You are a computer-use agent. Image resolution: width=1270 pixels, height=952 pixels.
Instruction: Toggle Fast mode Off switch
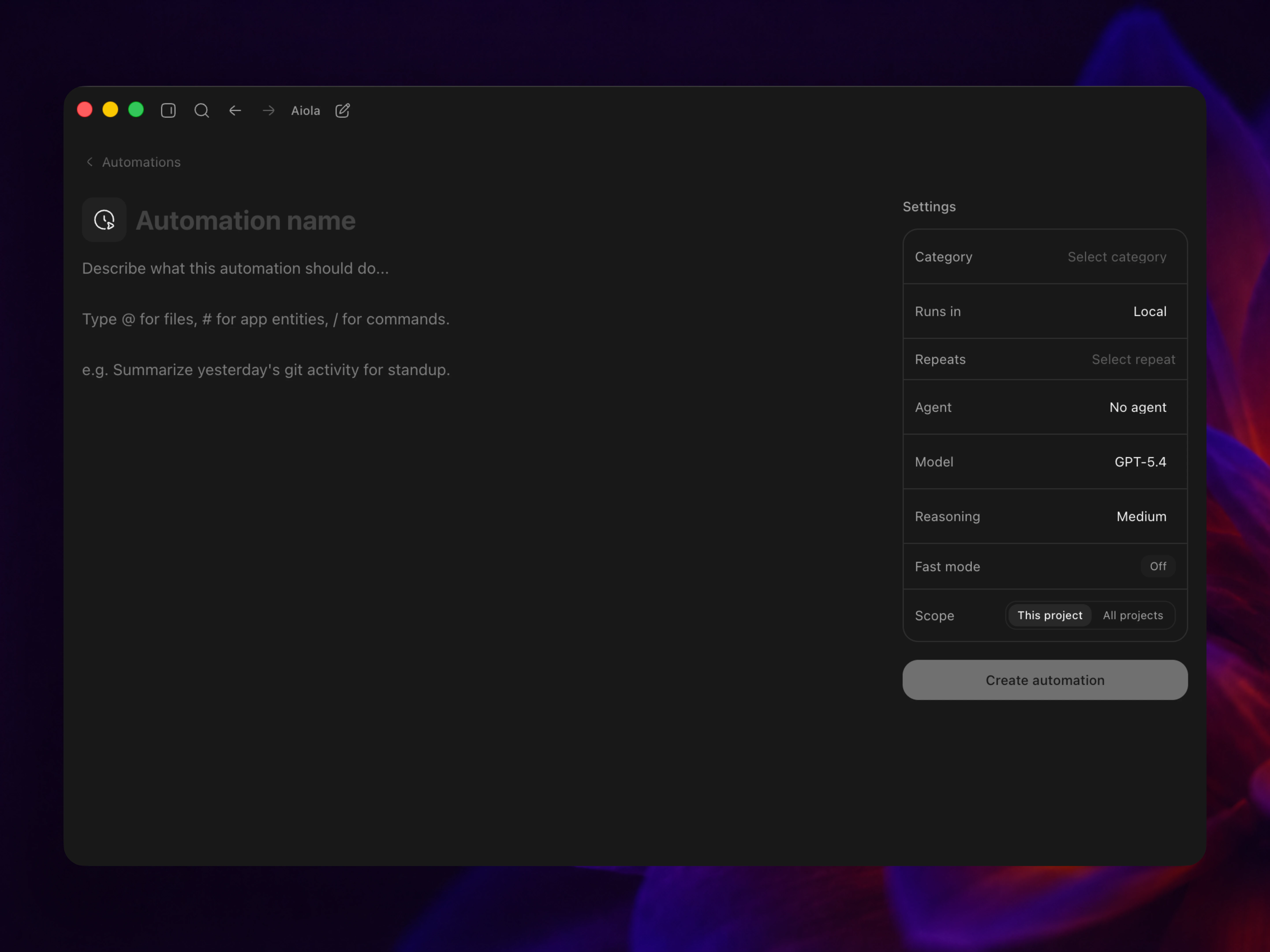1158,566
